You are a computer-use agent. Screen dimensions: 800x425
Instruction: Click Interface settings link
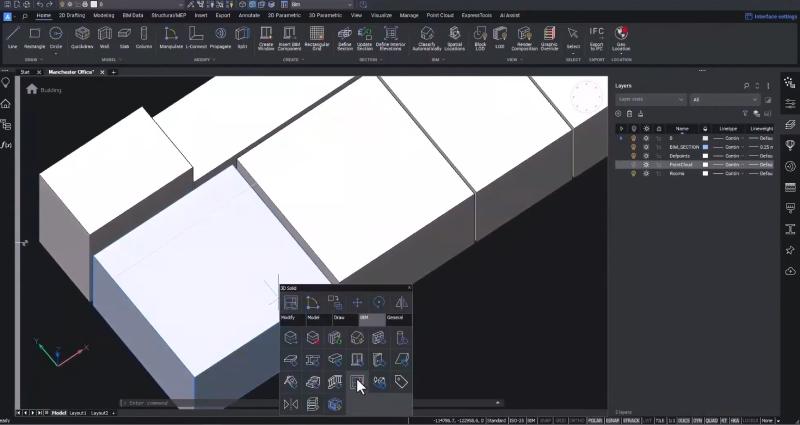tap(771, 16)
